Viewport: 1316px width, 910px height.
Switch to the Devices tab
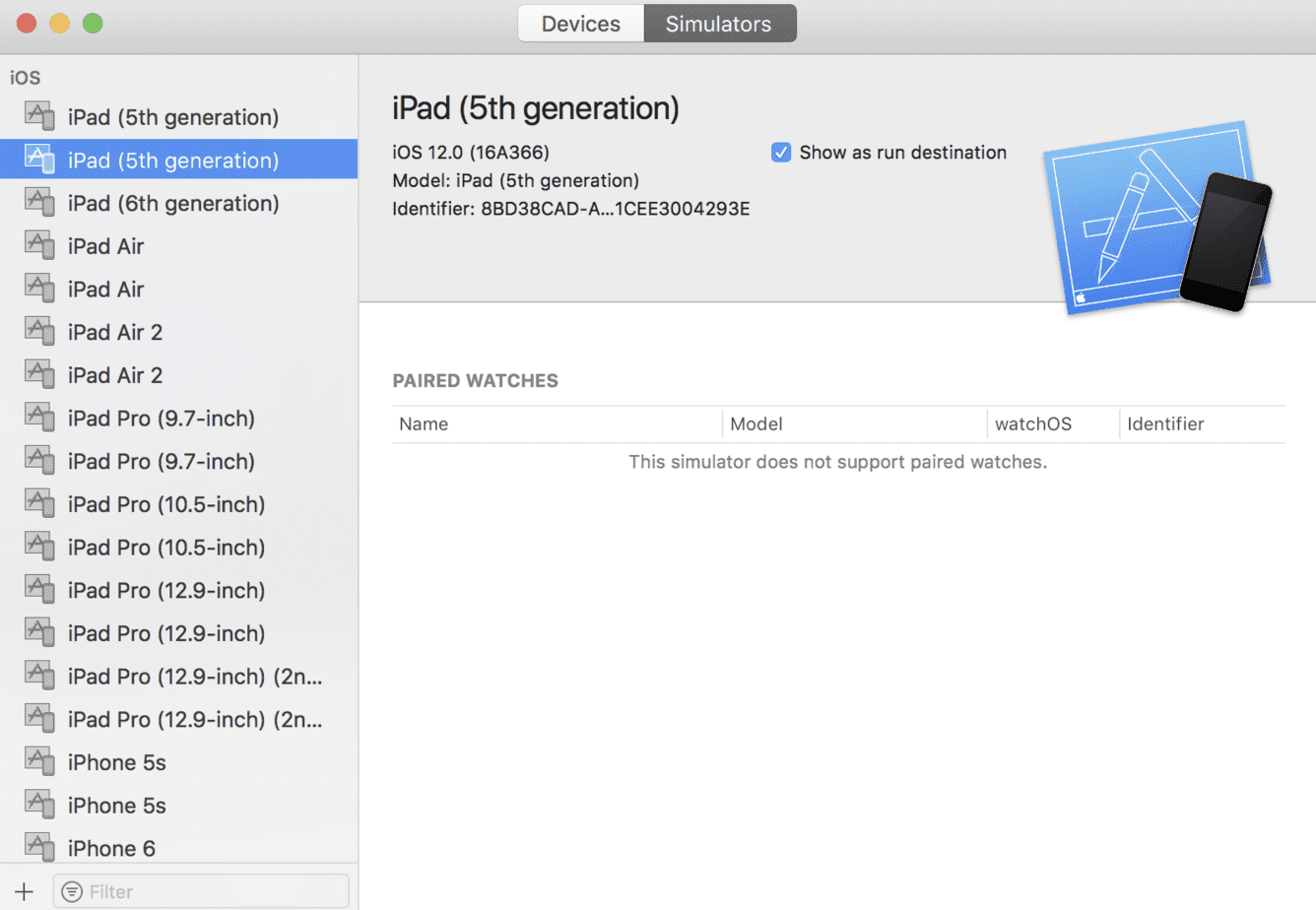pyautogui.click(x=581, y=24)
